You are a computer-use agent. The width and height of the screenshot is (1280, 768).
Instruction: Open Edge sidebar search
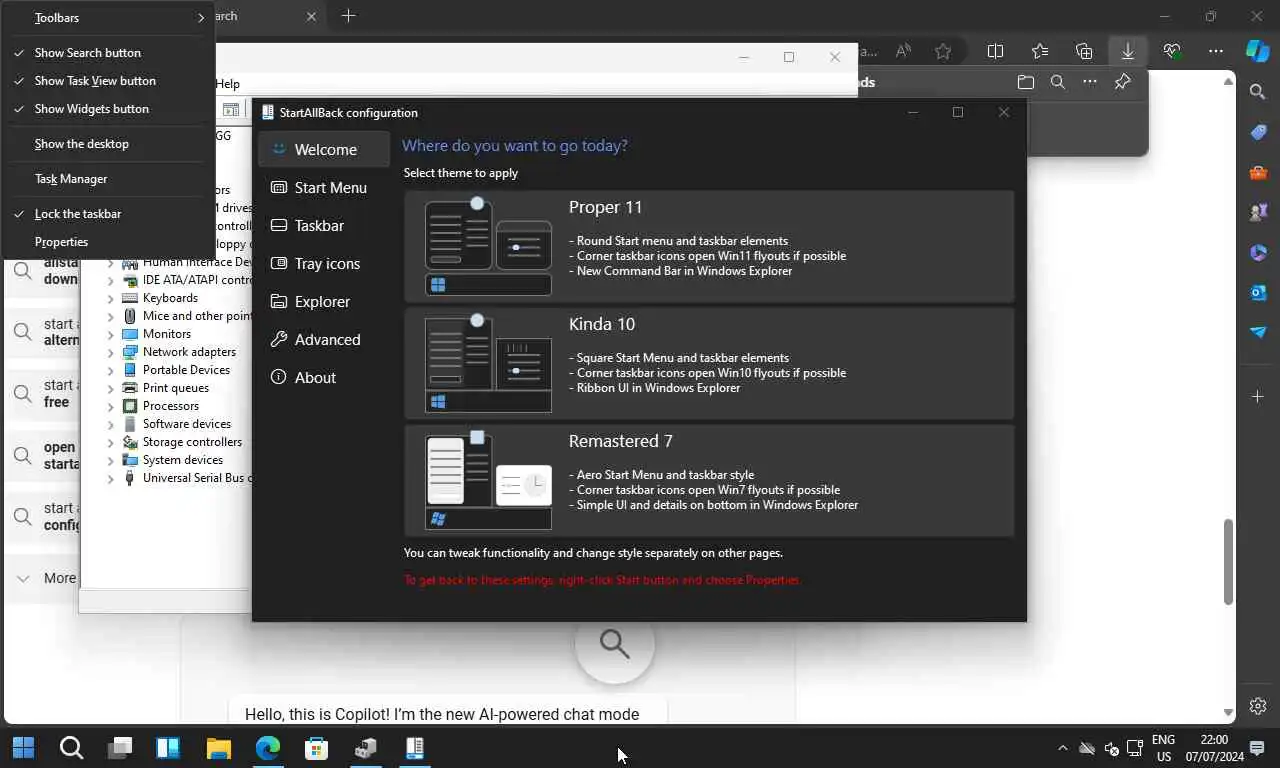(1258, 92)
